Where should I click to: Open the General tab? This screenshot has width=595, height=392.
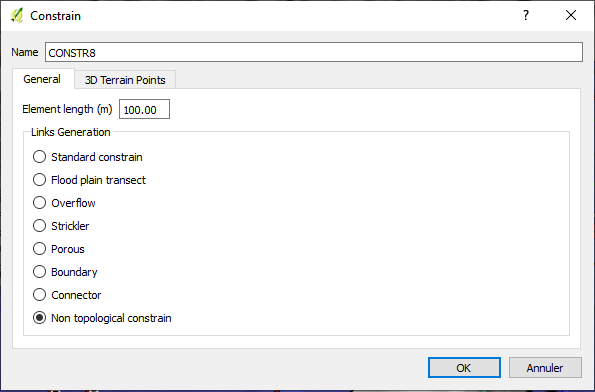coord(42,79)
